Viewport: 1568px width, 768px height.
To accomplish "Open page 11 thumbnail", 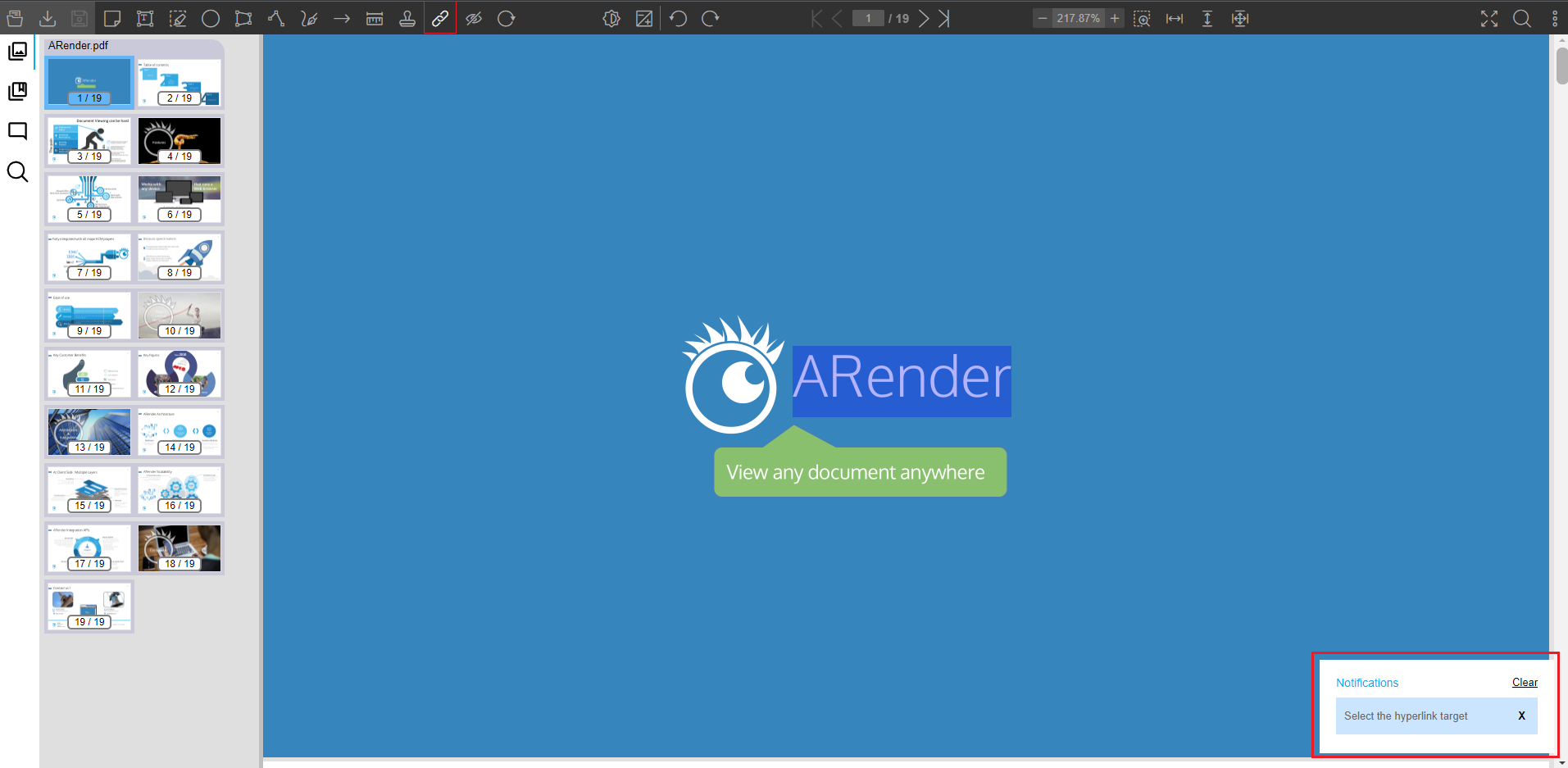I will pos(89,373).
